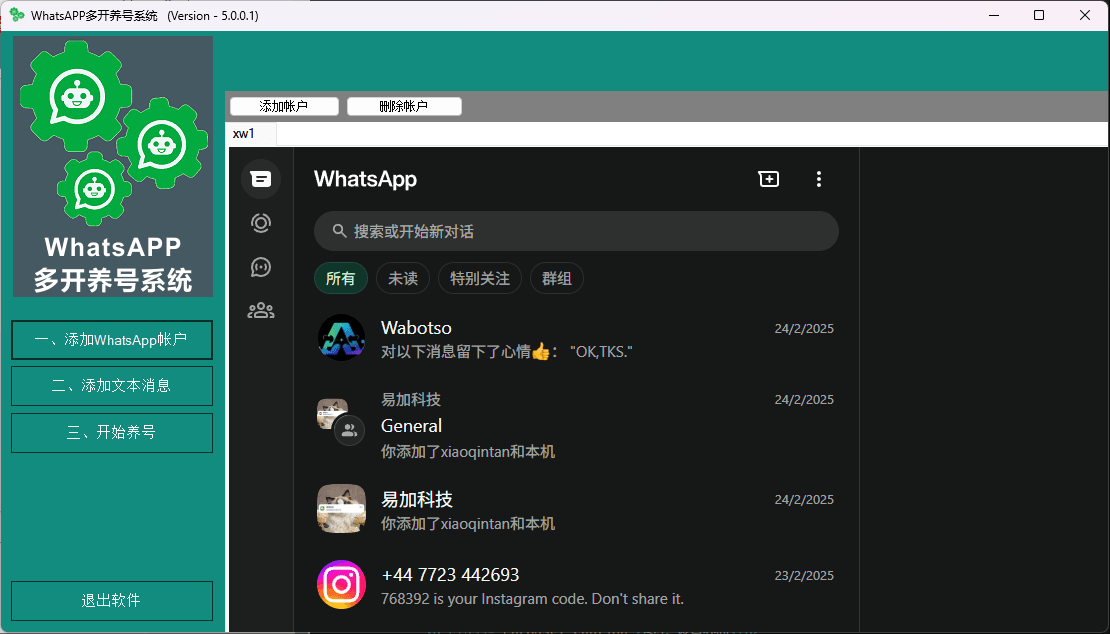Open the Wabotso chat
This screenshot has height=634, width=1110.
point(576,338)
